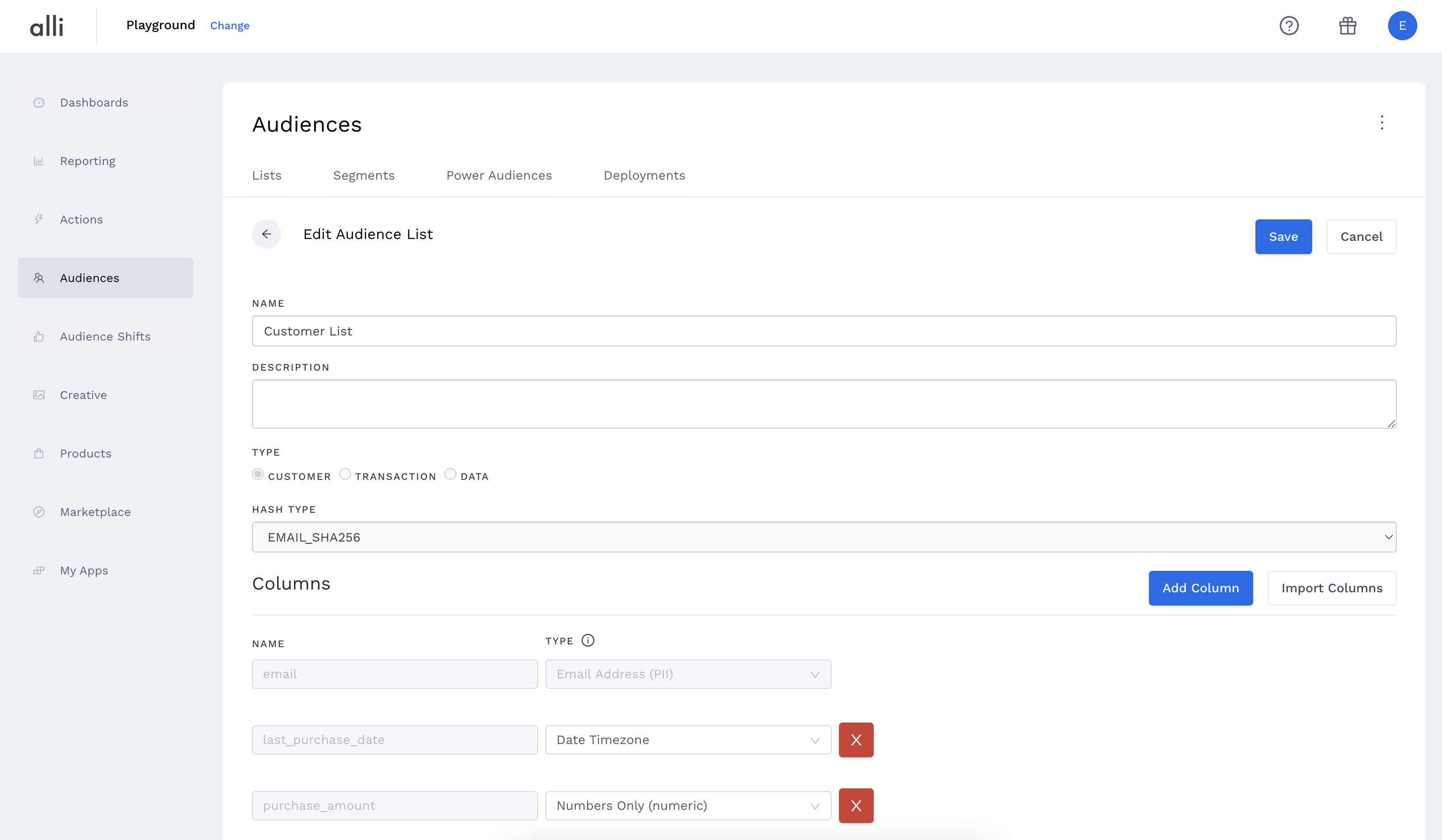Click the back arrow beside Edit Audience List
Screen dimensions: 1442x840
267,234
